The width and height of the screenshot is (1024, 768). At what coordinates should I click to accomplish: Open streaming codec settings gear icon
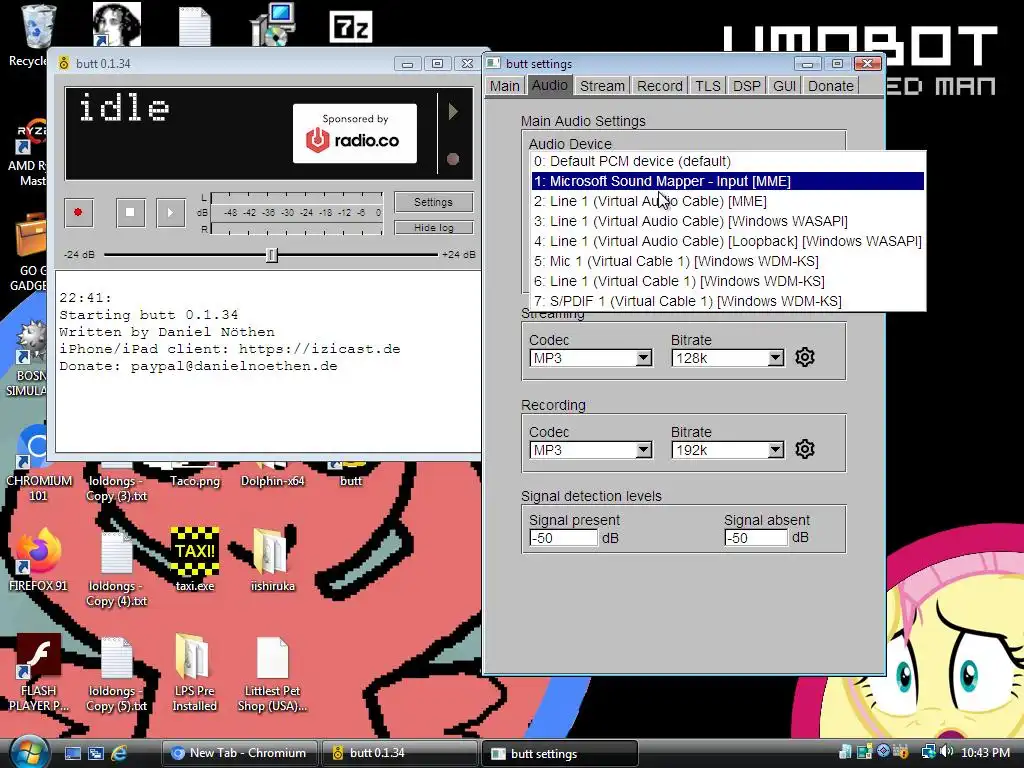pos(805,357)
